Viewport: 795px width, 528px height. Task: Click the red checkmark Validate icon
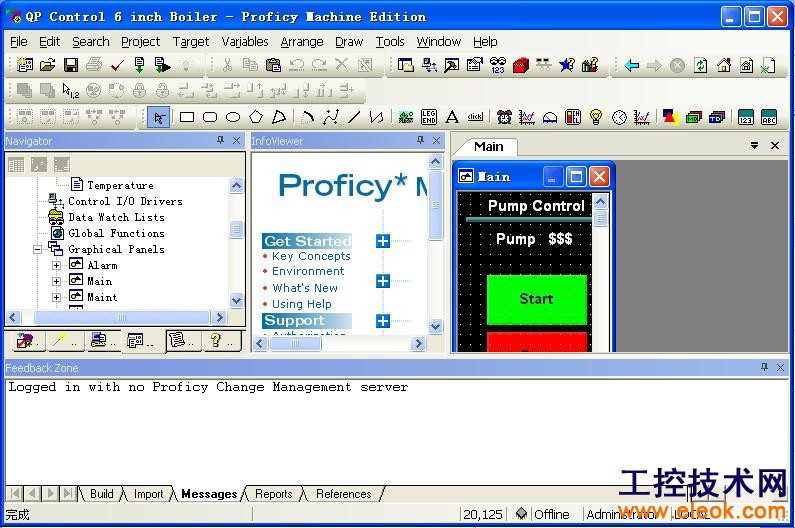117,65
